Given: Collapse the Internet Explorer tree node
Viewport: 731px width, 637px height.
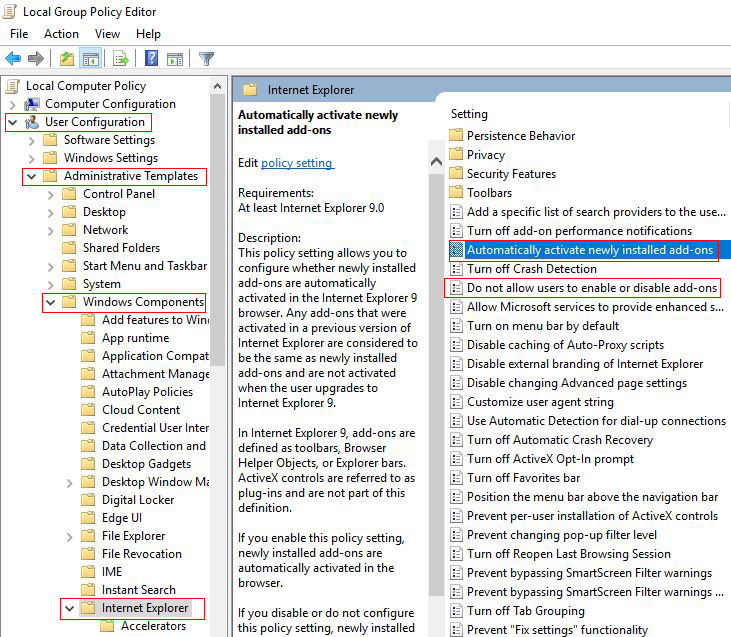Looking at the screenshot, I should point(70,608).
